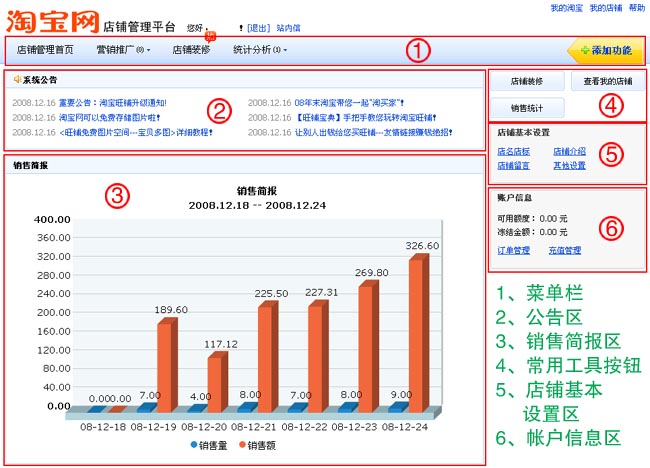Click the 淘宝网 logo
The image size is (650, 468).
click(53, 22)
